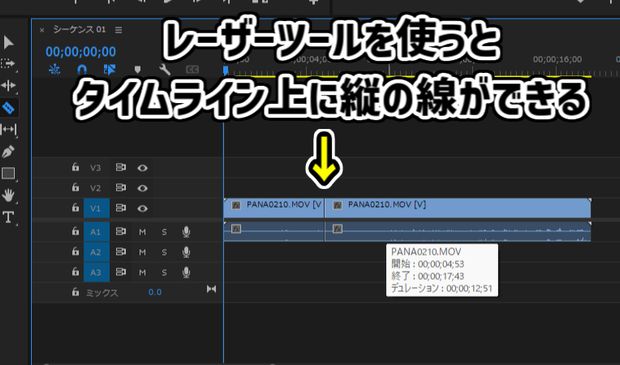
Task: Click the second PANA0210.MOV video clip
Action: tap(458, 208)
